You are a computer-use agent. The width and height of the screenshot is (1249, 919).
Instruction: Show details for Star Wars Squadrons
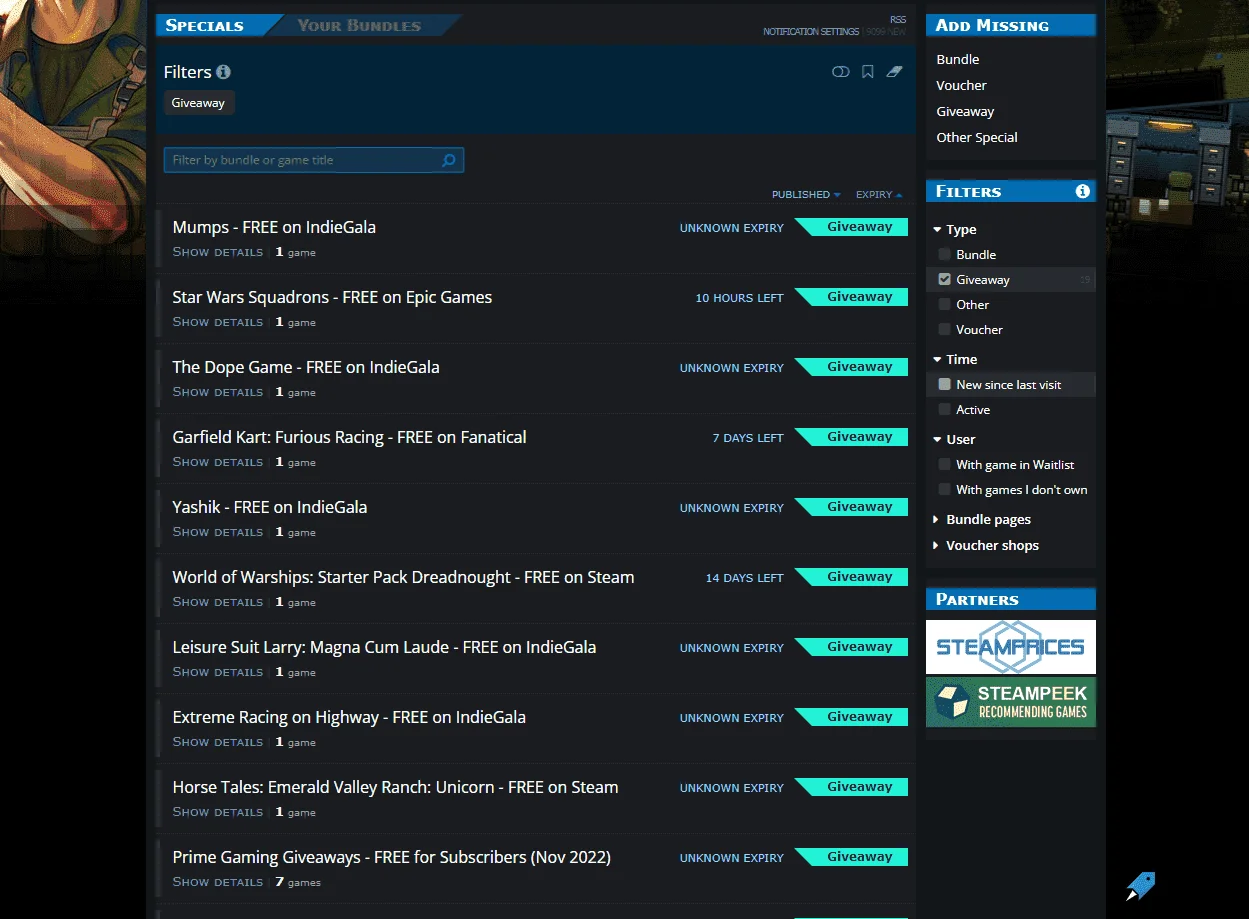tap(217, 322)
